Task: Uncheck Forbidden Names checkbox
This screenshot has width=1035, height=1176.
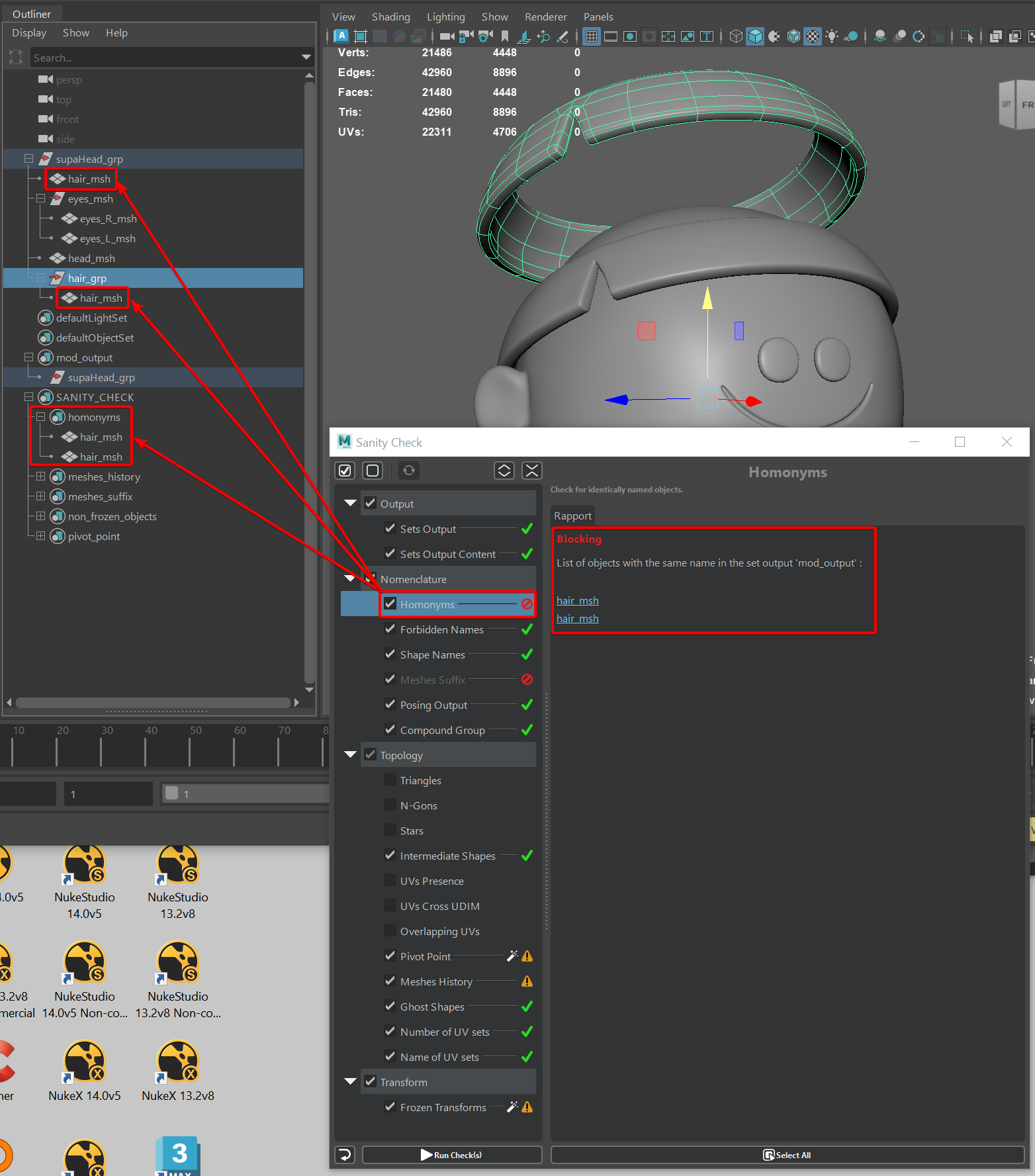Action: coord(390,629)
